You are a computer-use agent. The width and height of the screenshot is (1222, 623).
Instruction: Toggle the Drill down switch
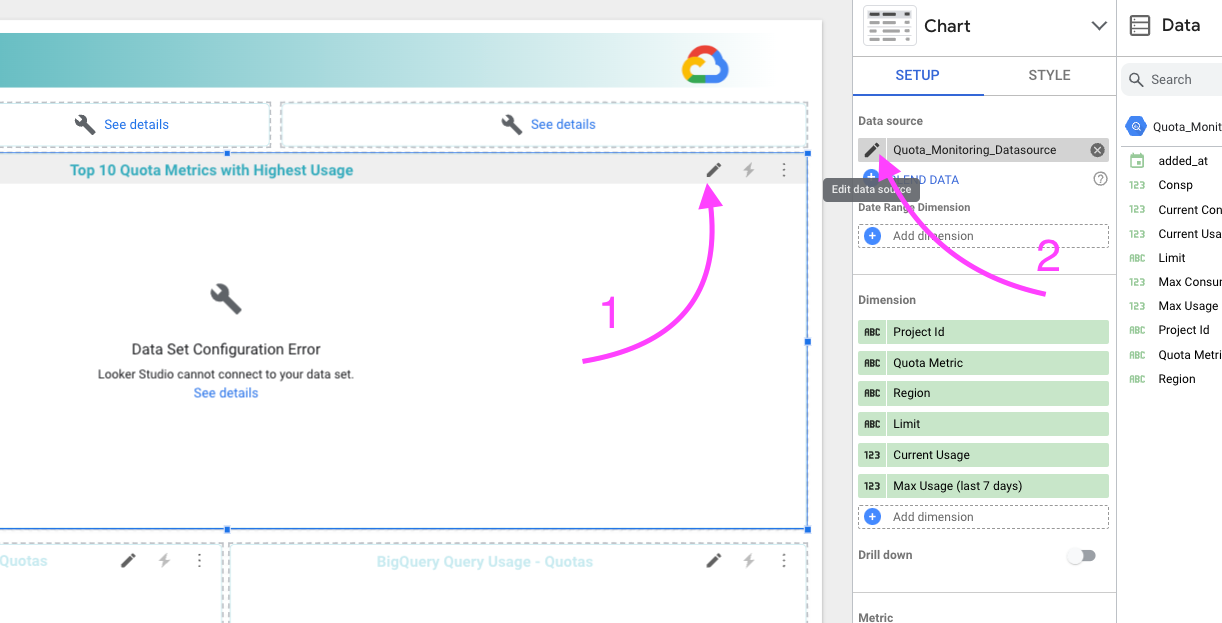[1081, 556]
